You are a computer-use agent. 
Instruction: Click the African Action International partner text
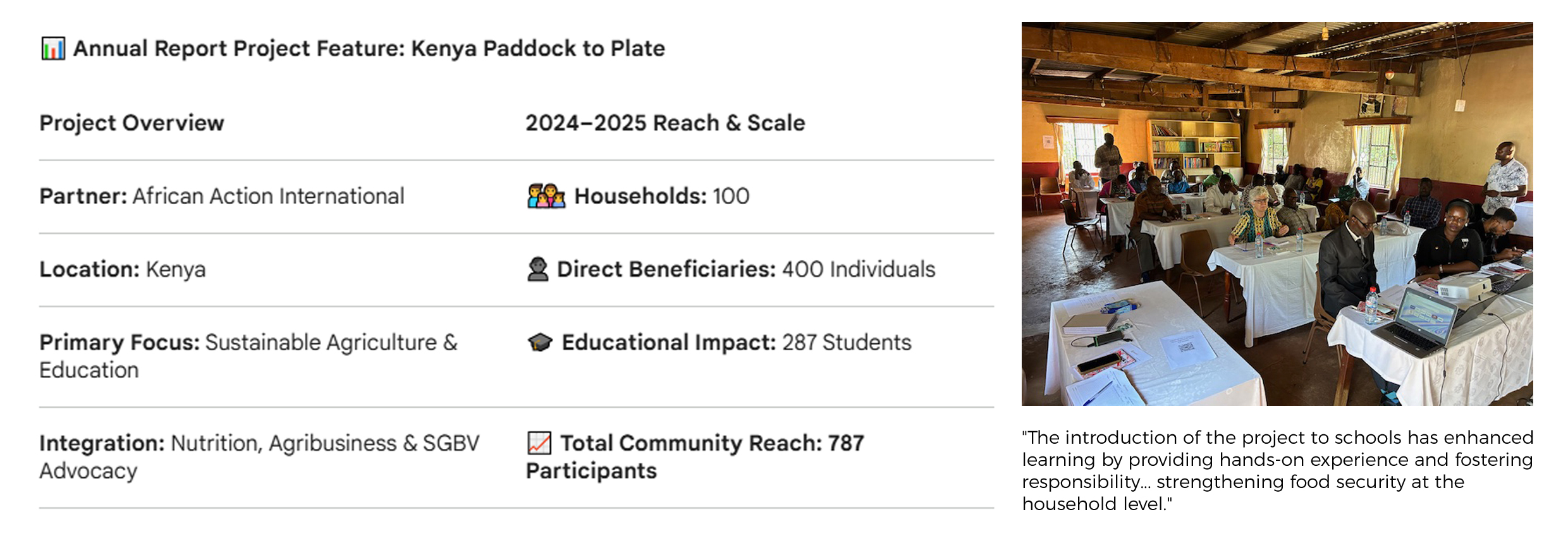click(x=268, y=197)
